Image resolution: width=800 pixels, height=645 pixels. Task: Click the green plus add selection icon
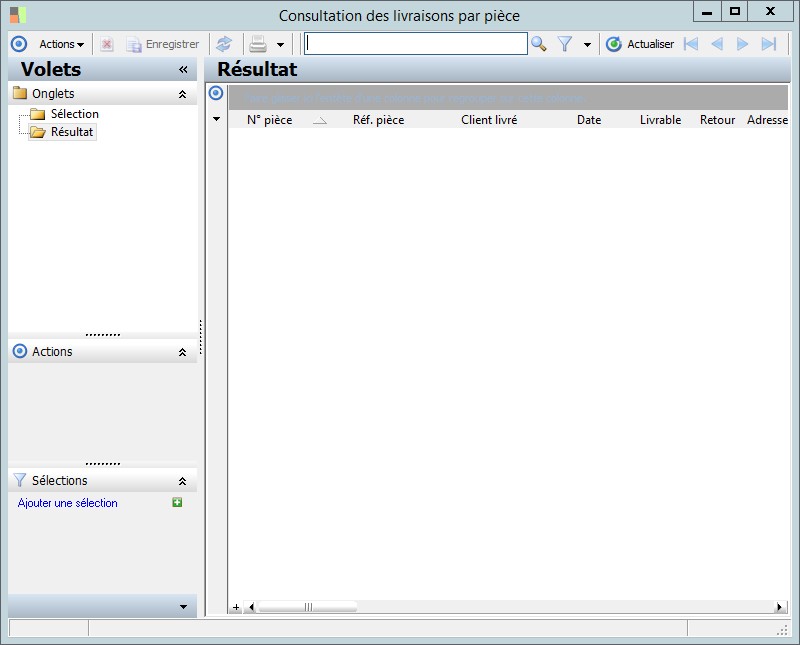click(177, 503)
